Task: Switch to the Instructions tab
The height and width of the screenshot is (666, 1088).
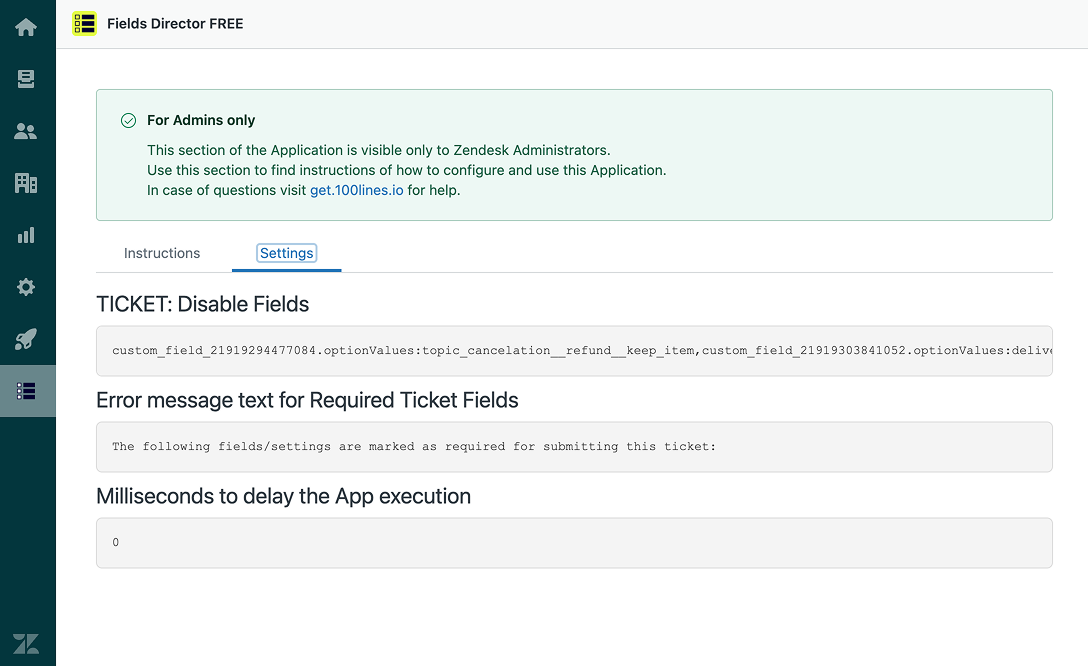Action: (x=162, y=253)
